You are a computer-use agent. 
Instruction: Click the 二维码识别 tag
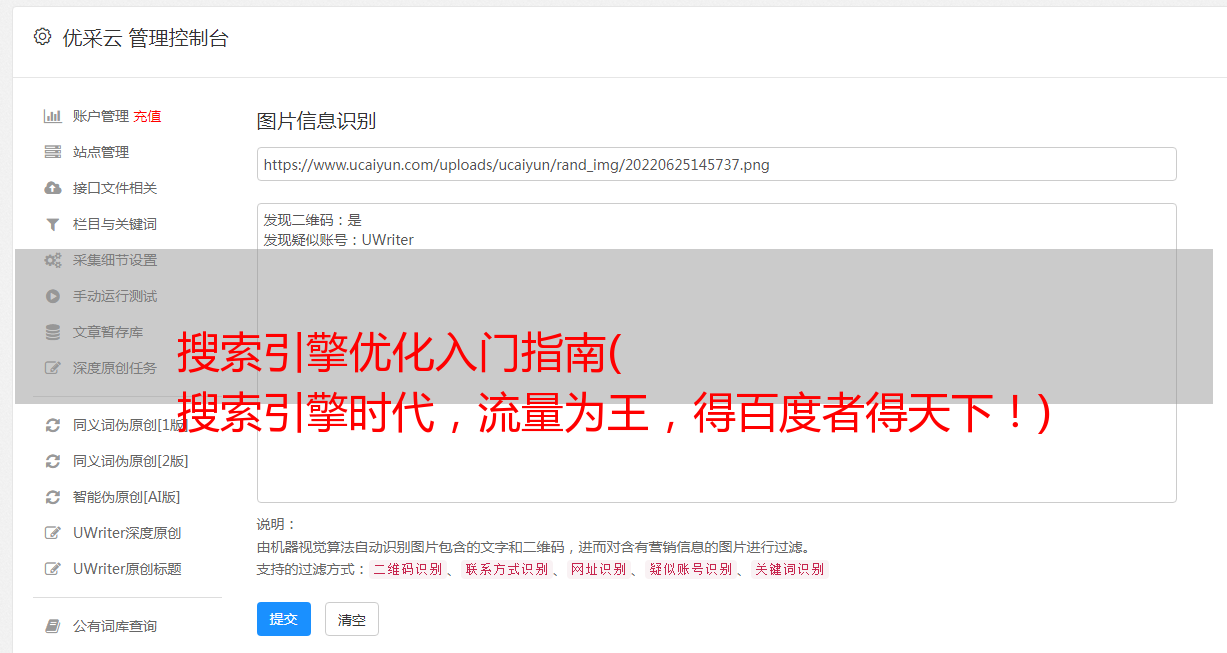click(x=408, y=569)
